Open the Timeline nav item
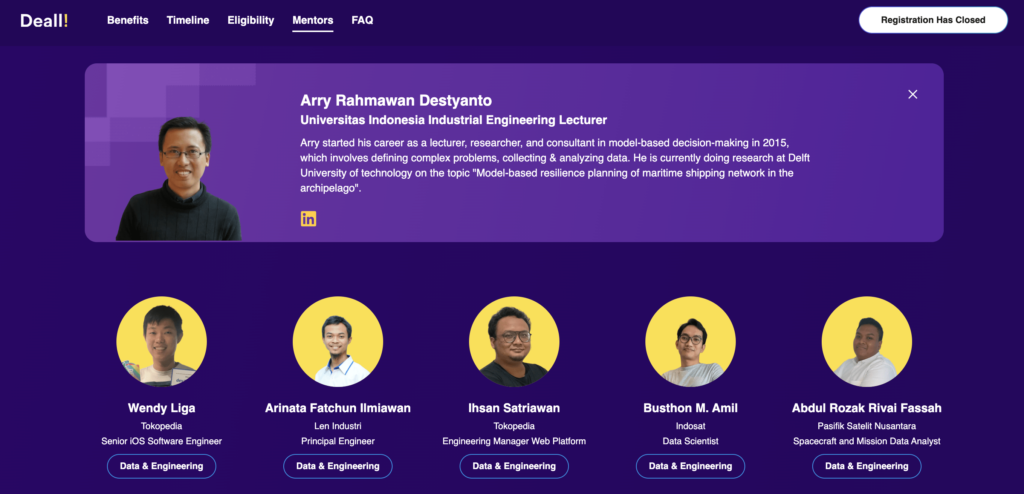The image size is (1024, 494). coord(188,20)
